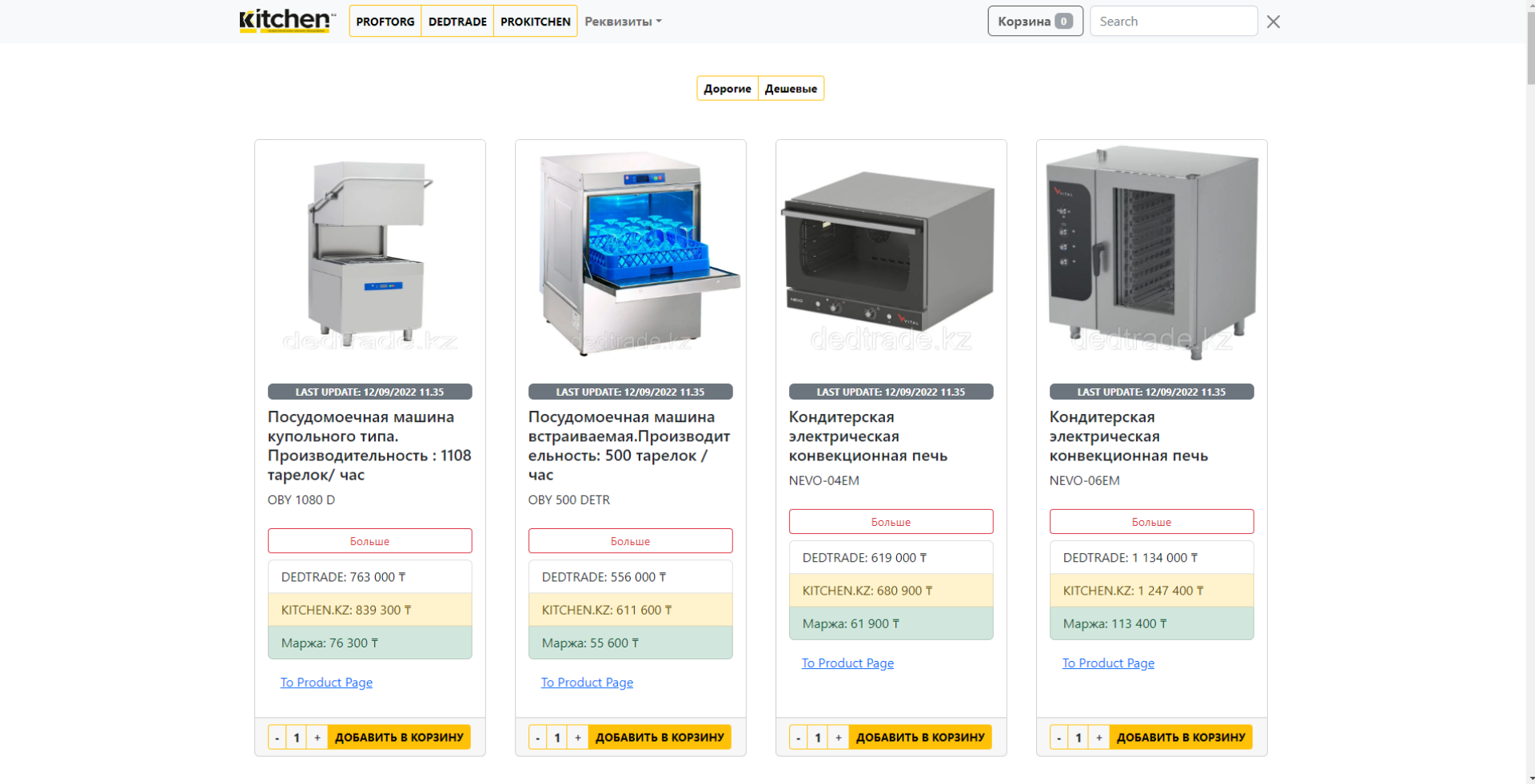Increase quantity for OBY 1080 D

[317, 738]
